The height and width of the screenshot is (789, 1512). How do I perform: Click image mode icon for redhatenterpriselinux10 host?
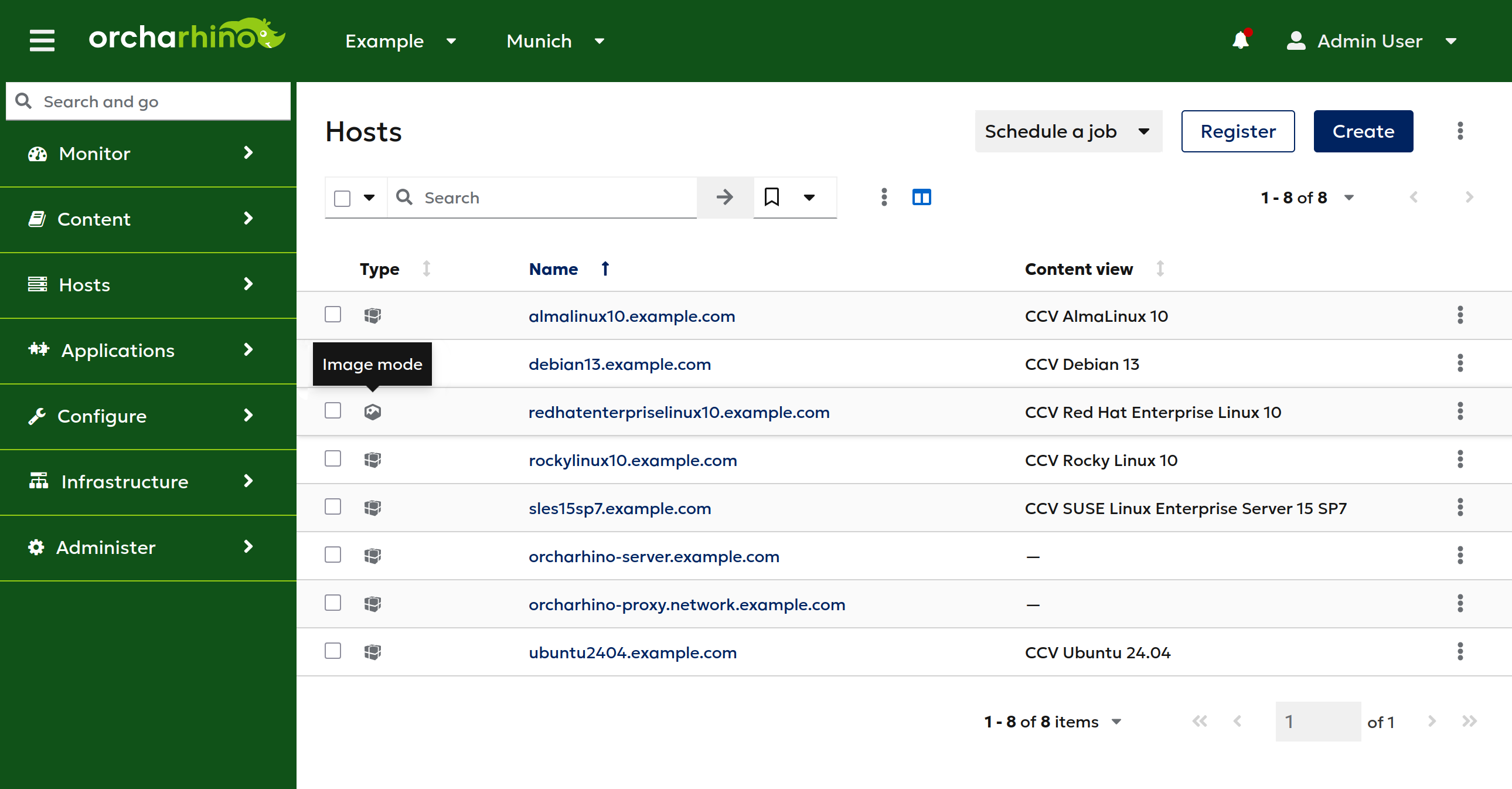pos(372,411)
